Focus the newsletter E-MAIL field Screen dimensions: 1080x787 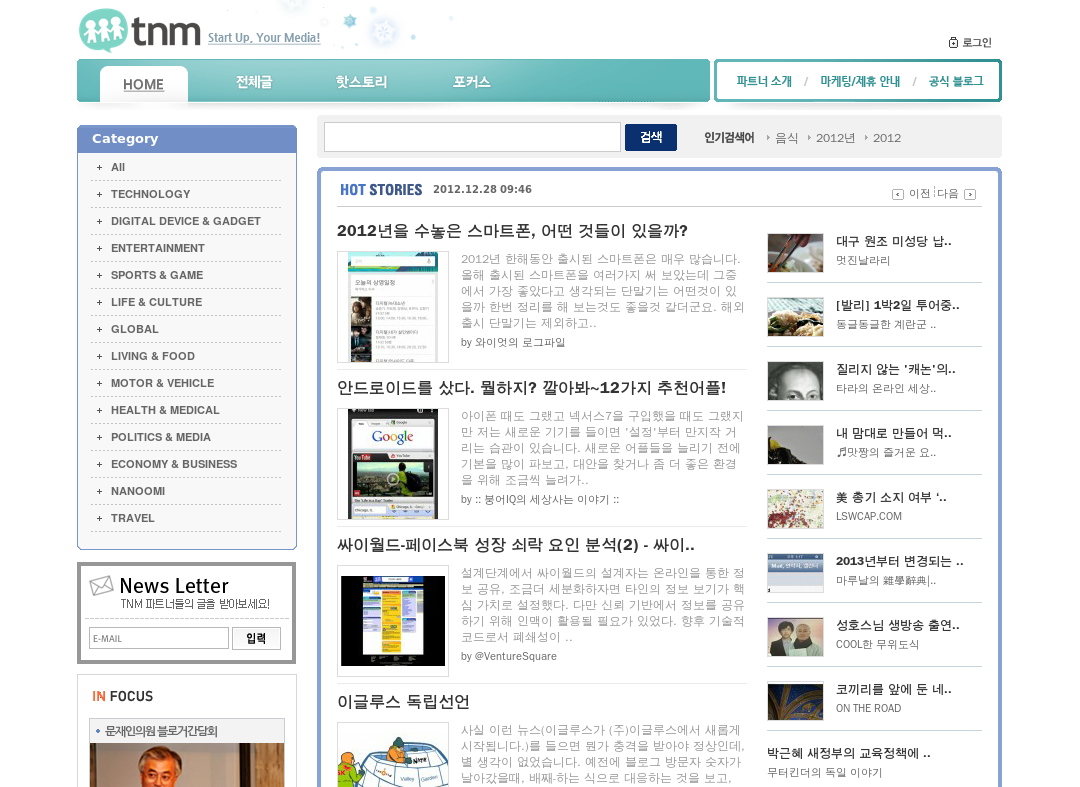pyautogui.click(x=159, y=638)
